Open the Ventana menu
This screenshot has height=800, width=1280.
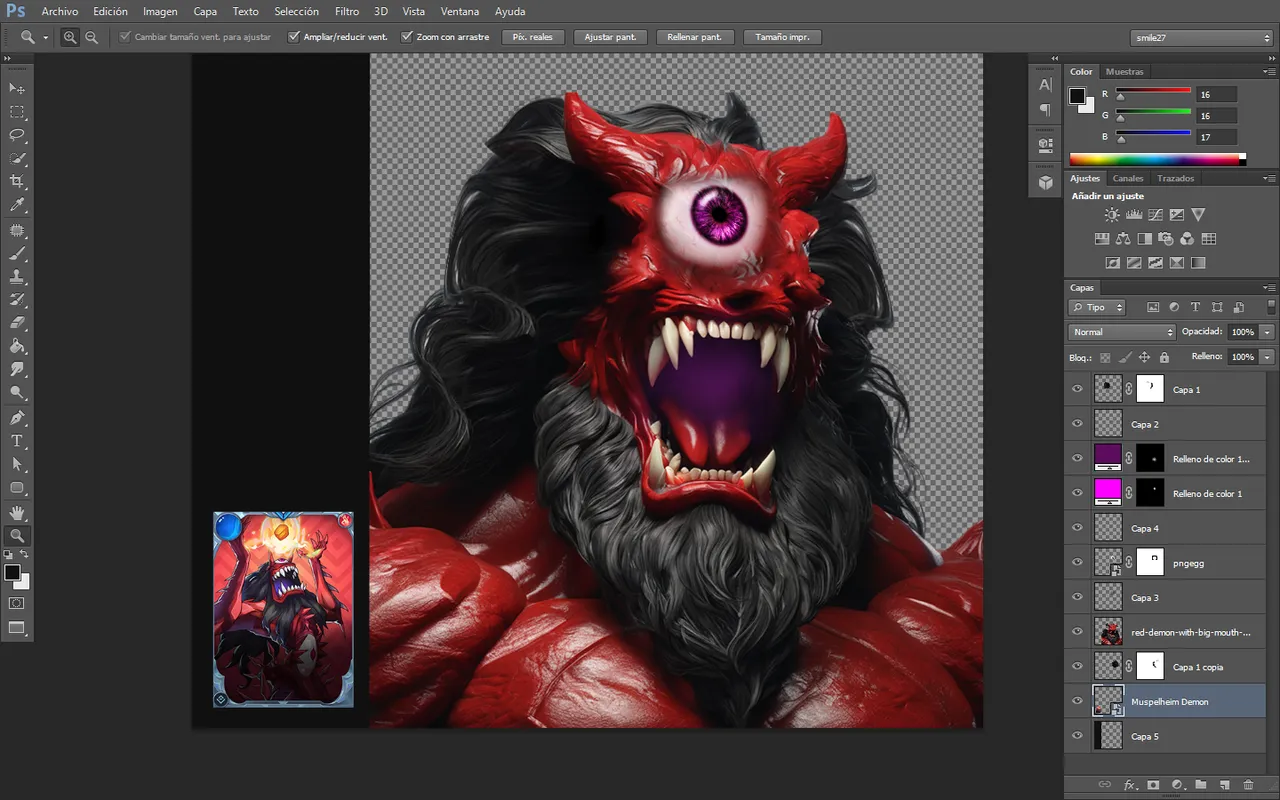(460, 12)
